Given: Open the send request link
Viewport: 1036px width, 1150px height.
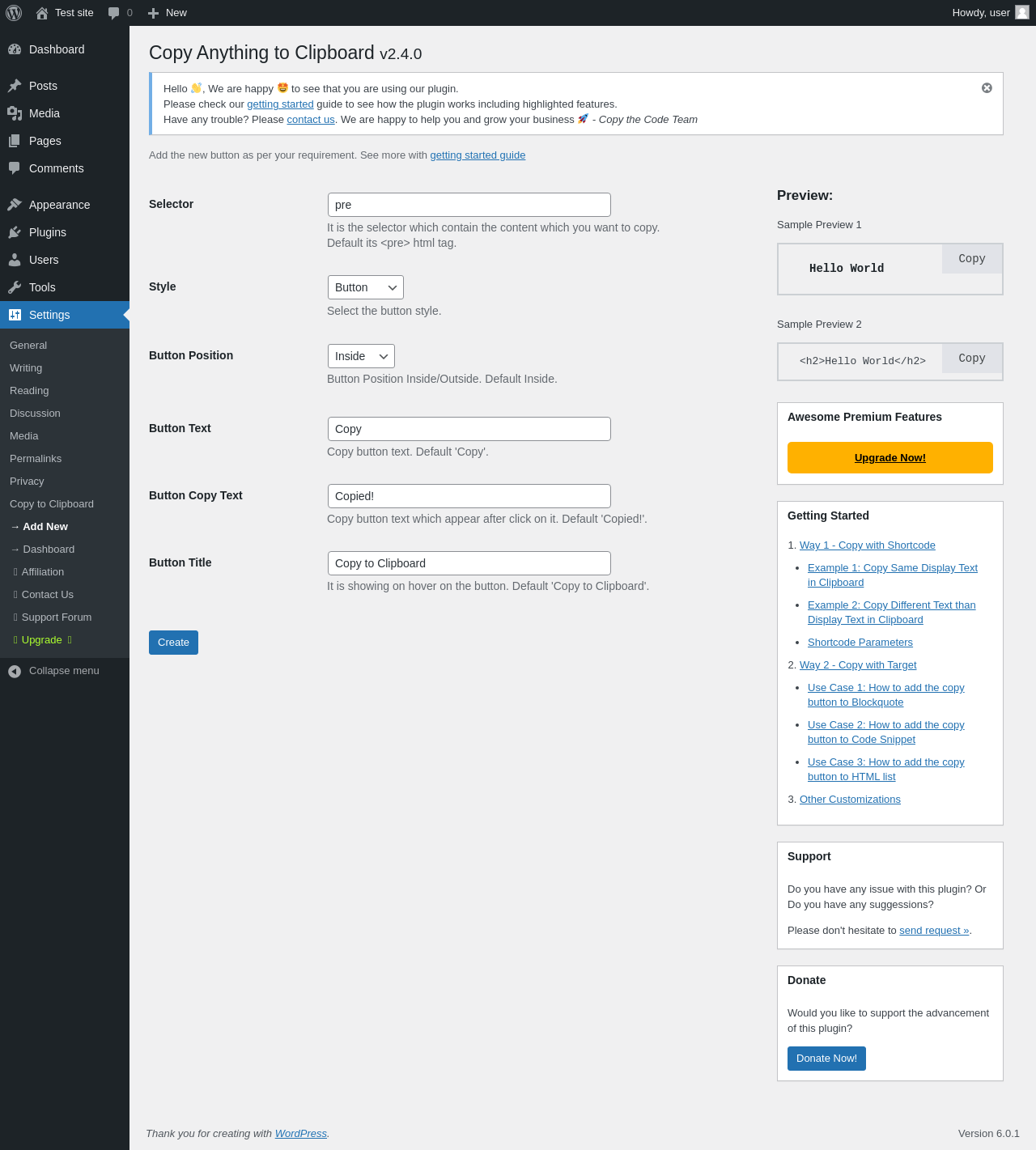Looking at the screenshot, I should tap(934, 931).
